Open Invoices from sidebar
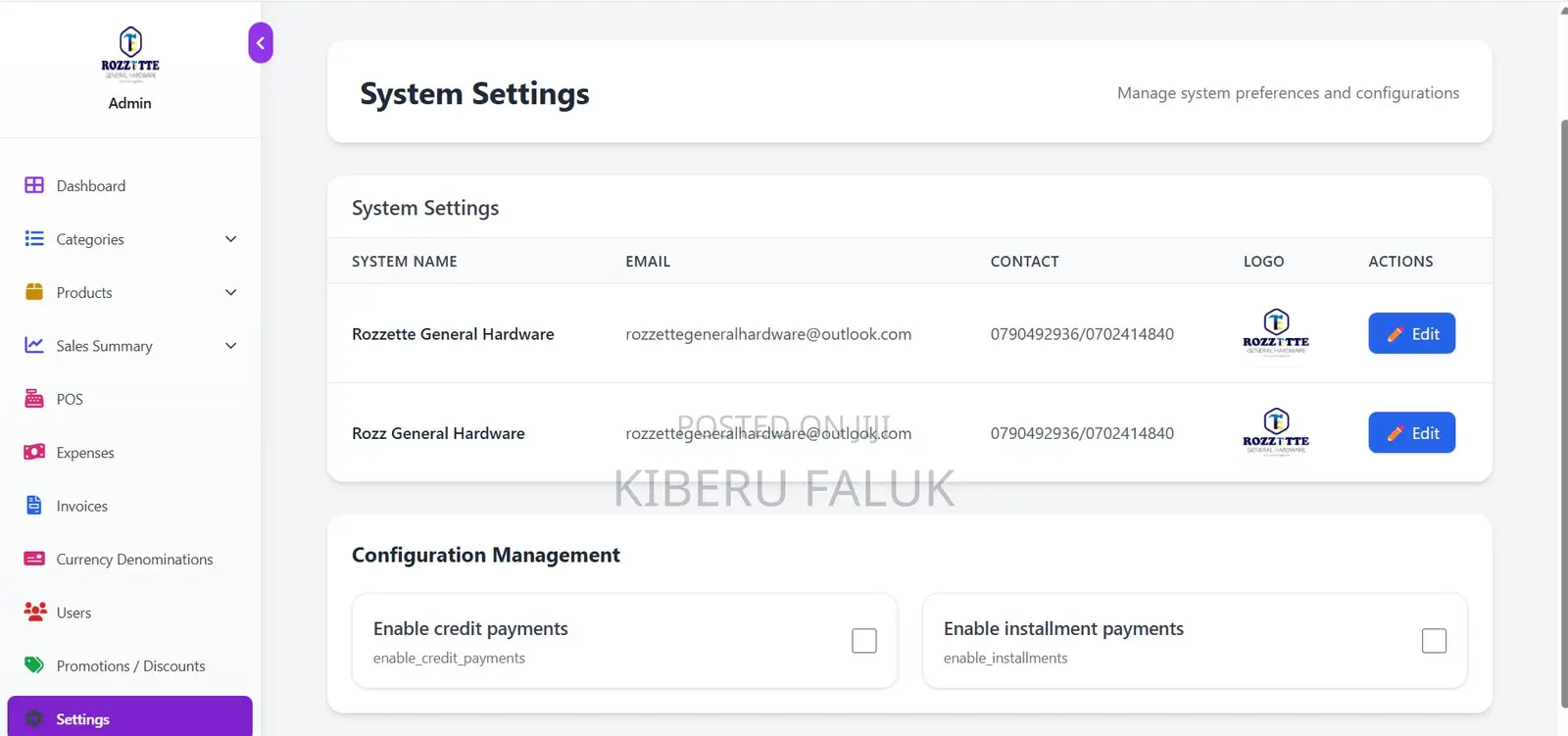 (x=130, y=506)
